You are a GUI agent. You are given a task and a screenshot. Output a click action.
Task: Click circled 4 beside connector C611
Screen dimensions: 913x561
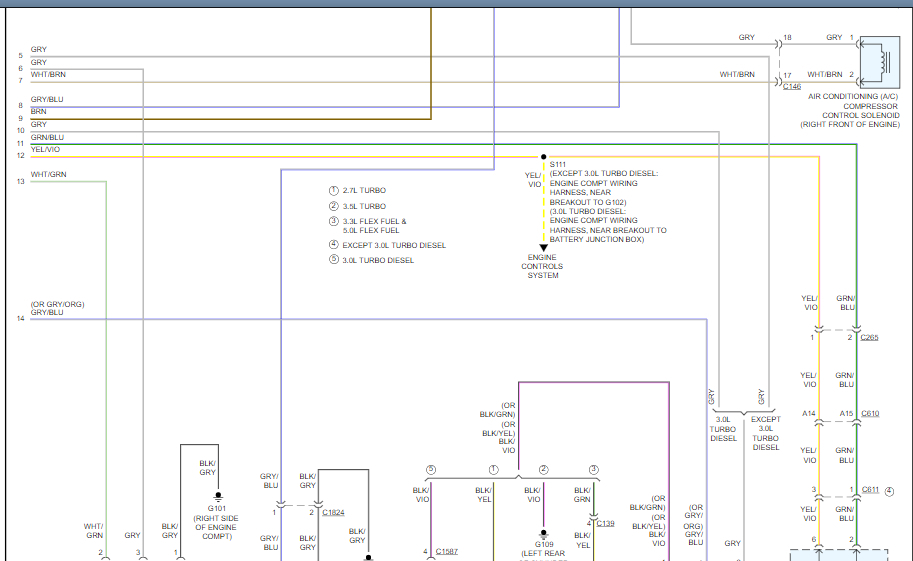(x=888, y=490)
